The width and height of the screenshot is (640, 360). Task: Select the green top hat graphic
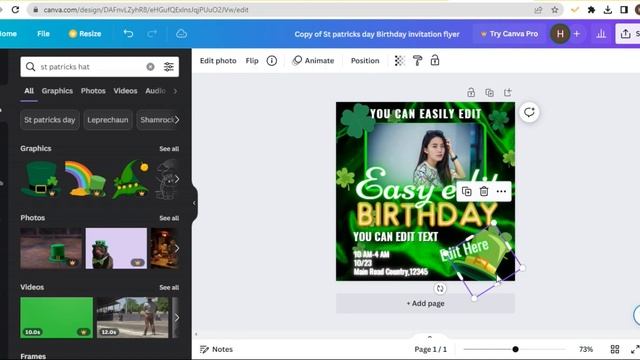[x=40, y=179]
